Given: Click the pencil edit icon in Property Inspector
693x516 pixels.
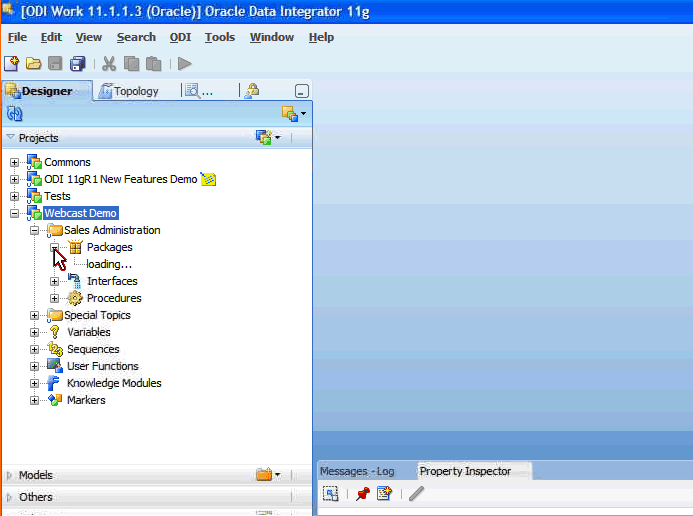Looking at the screenshot, I should coord(416,493).
